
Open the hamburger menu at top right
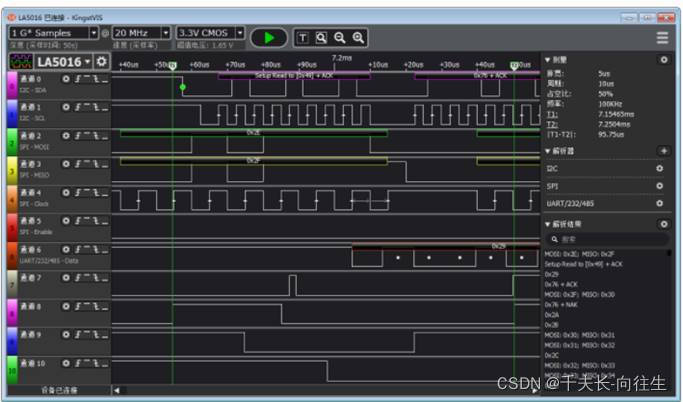pyautogui.click(x=662, y=37)
